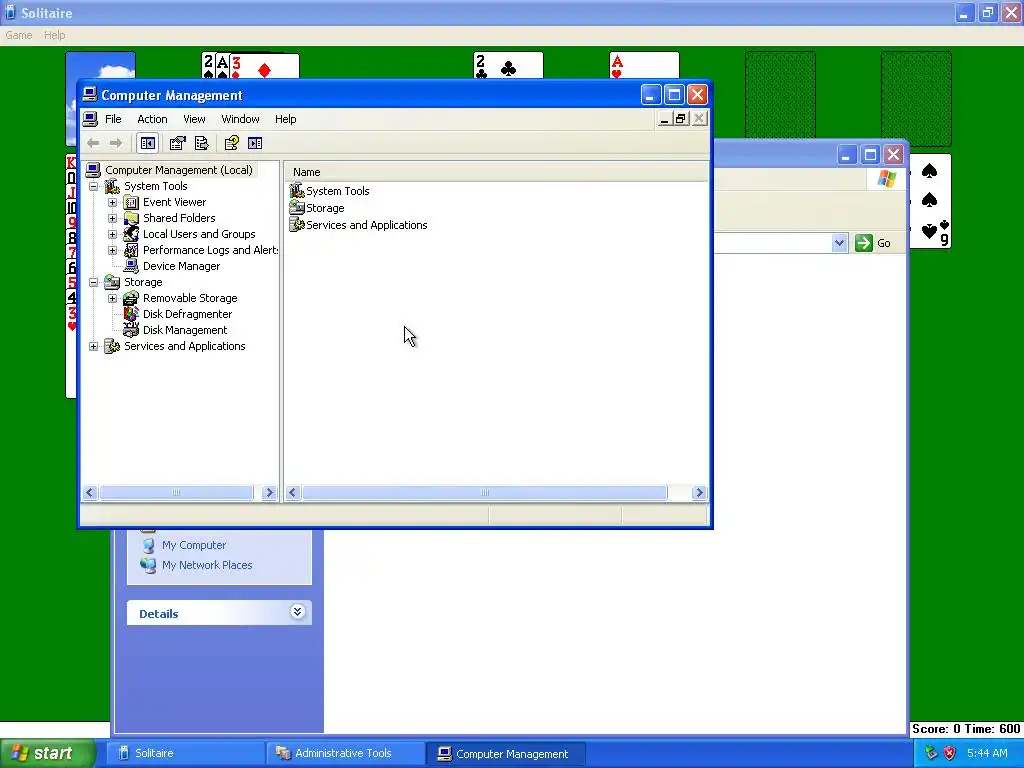Click the Computer Management (Local) root icon
Image resolution: width=1024 pixels, height=768 pixels.
[x=93, y=170]
